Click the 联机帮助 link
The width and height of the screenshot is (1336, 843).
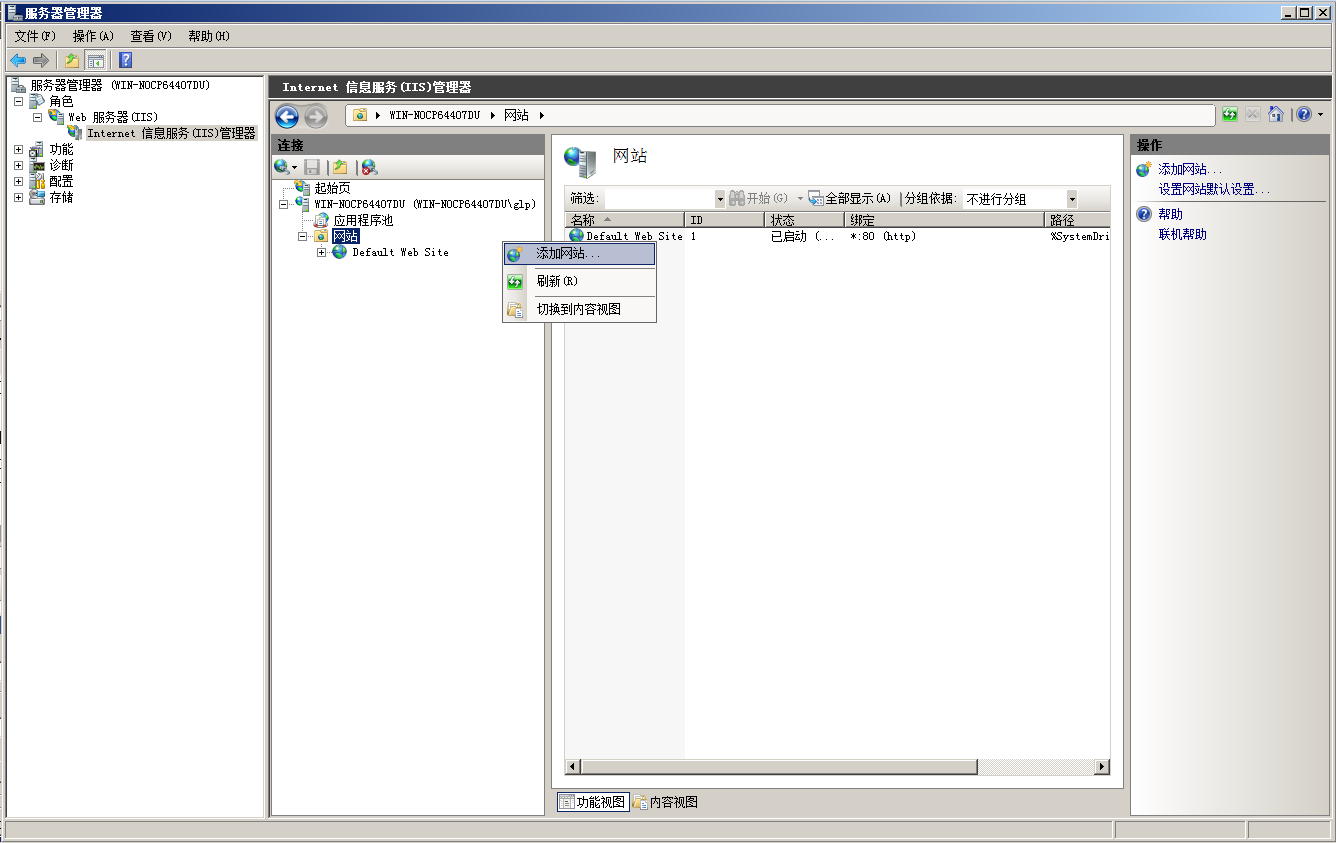coord(1182,234)
